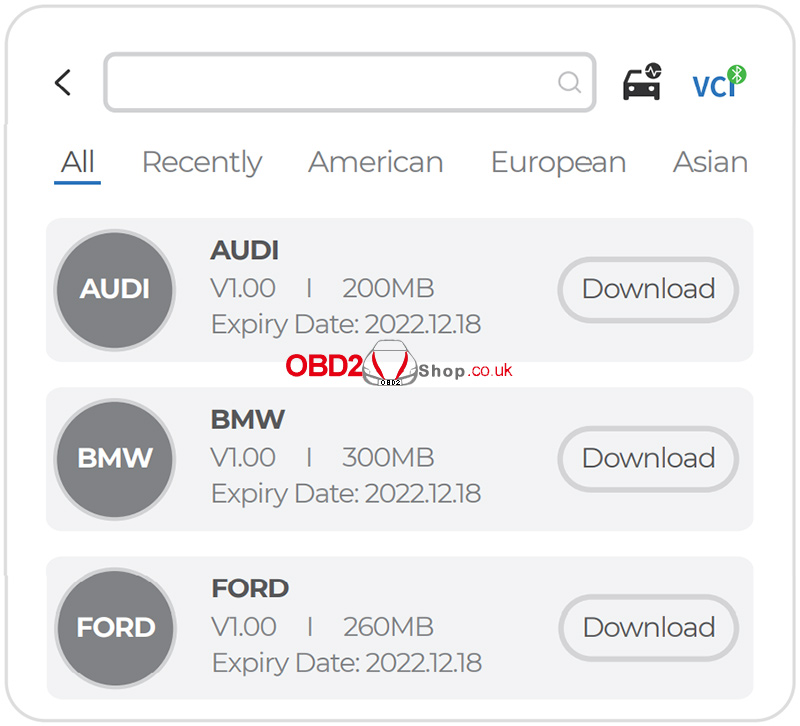Show American vehicle brands tab
The height and width of the screenshot is (726, 800).
[375, 162]
